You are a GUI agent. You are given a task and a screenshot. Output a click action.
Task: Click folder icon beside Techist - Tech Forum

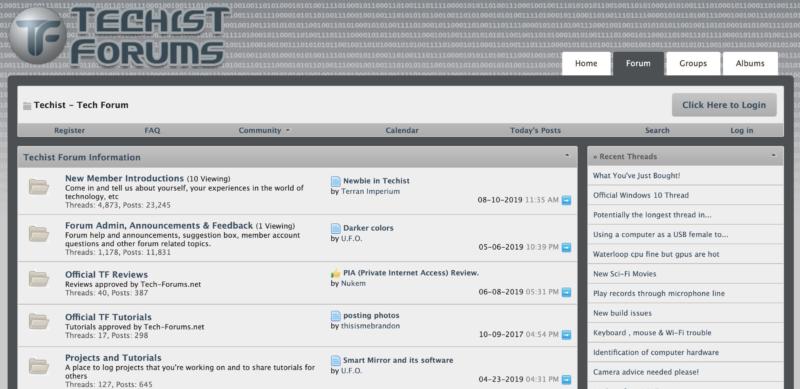27,106
